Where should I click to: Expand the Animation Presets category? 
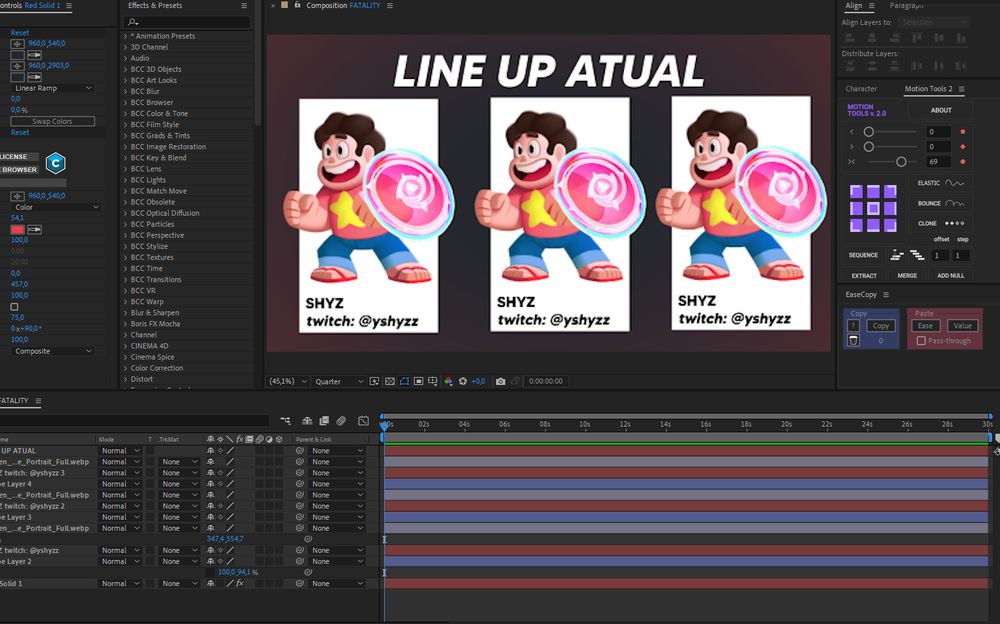tap(126, 36)
